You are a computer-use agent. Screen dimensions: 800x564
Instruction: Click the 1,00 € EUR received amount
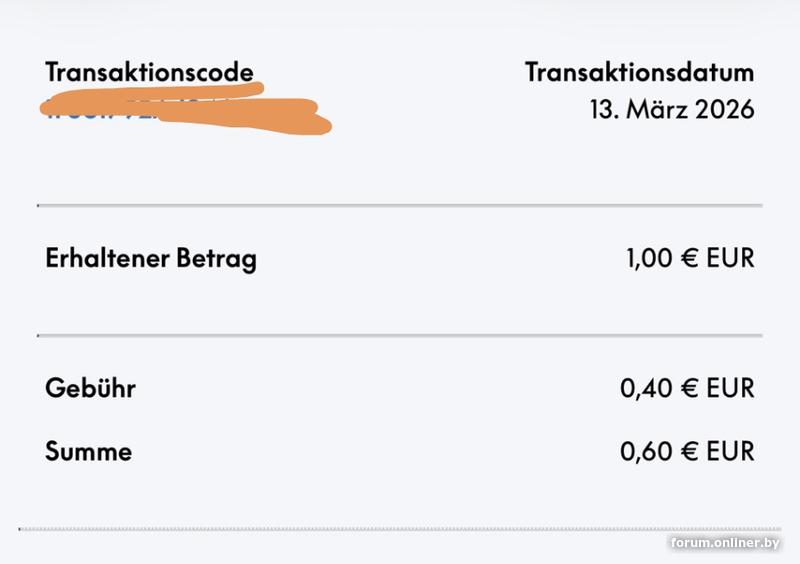690,259
